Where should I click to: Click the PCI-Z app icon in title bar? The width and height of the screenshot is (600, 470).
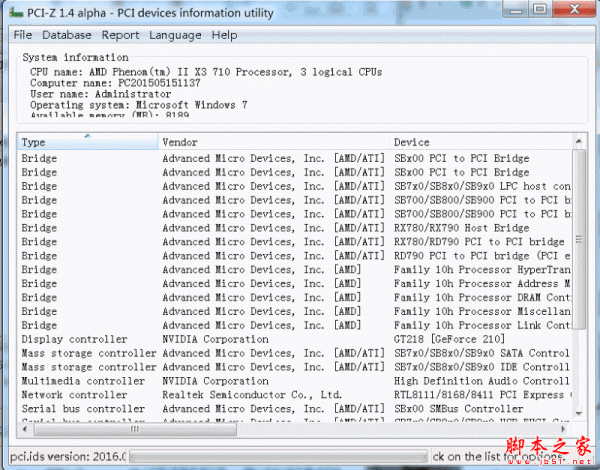tap(16, 13)
